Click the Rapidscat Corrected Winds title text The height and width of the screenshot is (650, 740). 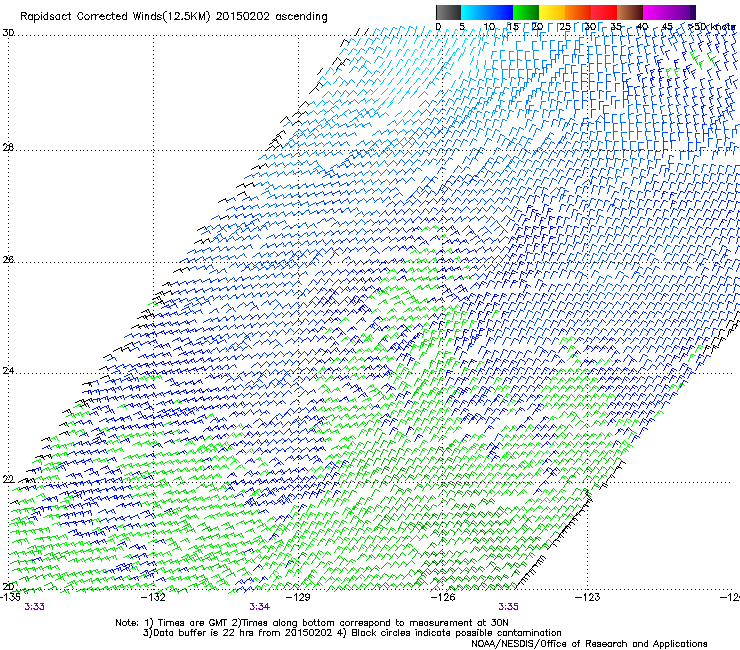click(x=173, y=17)
